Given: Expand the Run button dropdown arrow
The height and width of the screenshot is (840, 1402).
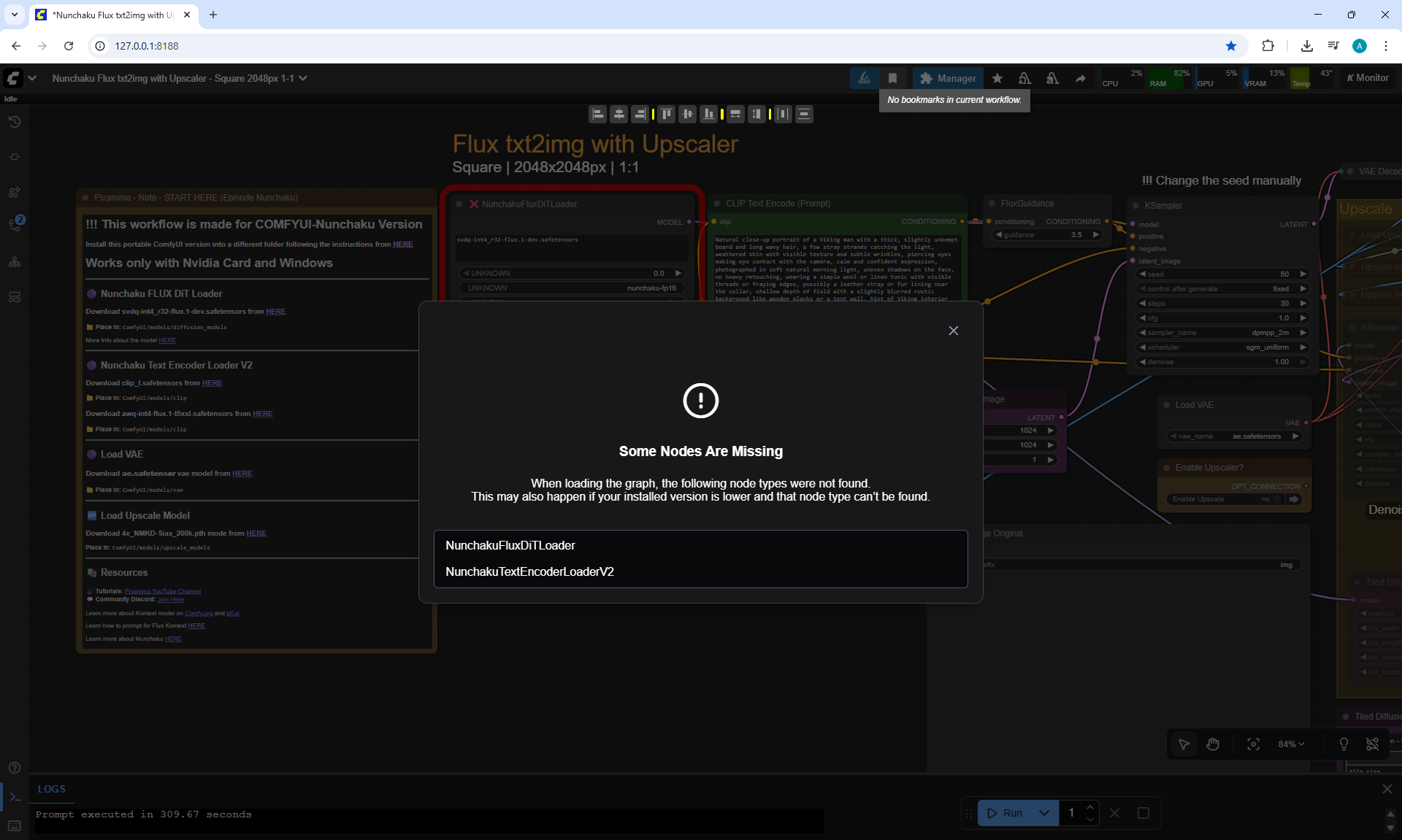Looking at the screenshot, I should (x=1044, y=813).
